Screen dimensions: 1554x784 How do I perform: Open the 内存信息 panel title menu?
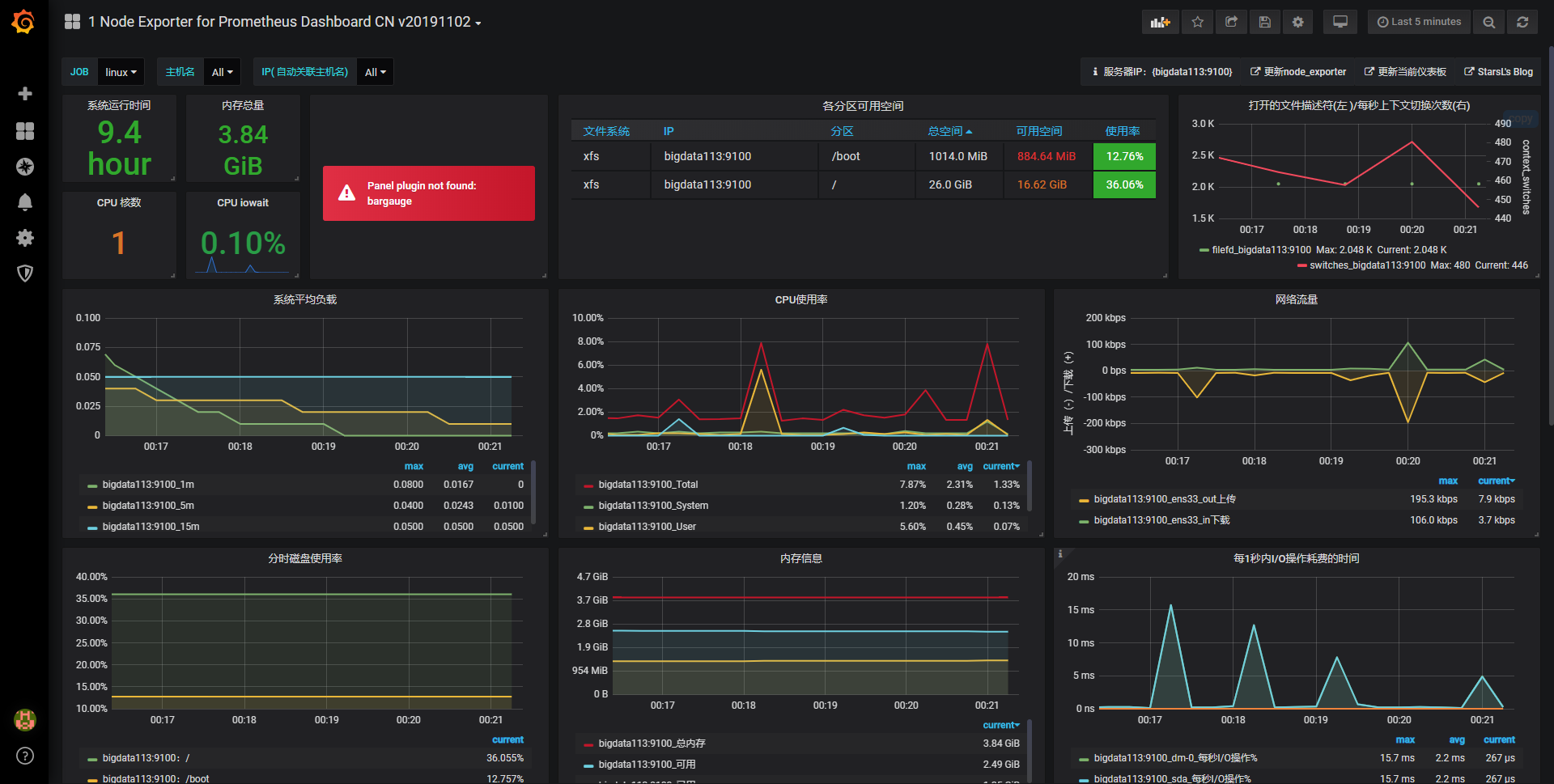[x=801, y=558]
